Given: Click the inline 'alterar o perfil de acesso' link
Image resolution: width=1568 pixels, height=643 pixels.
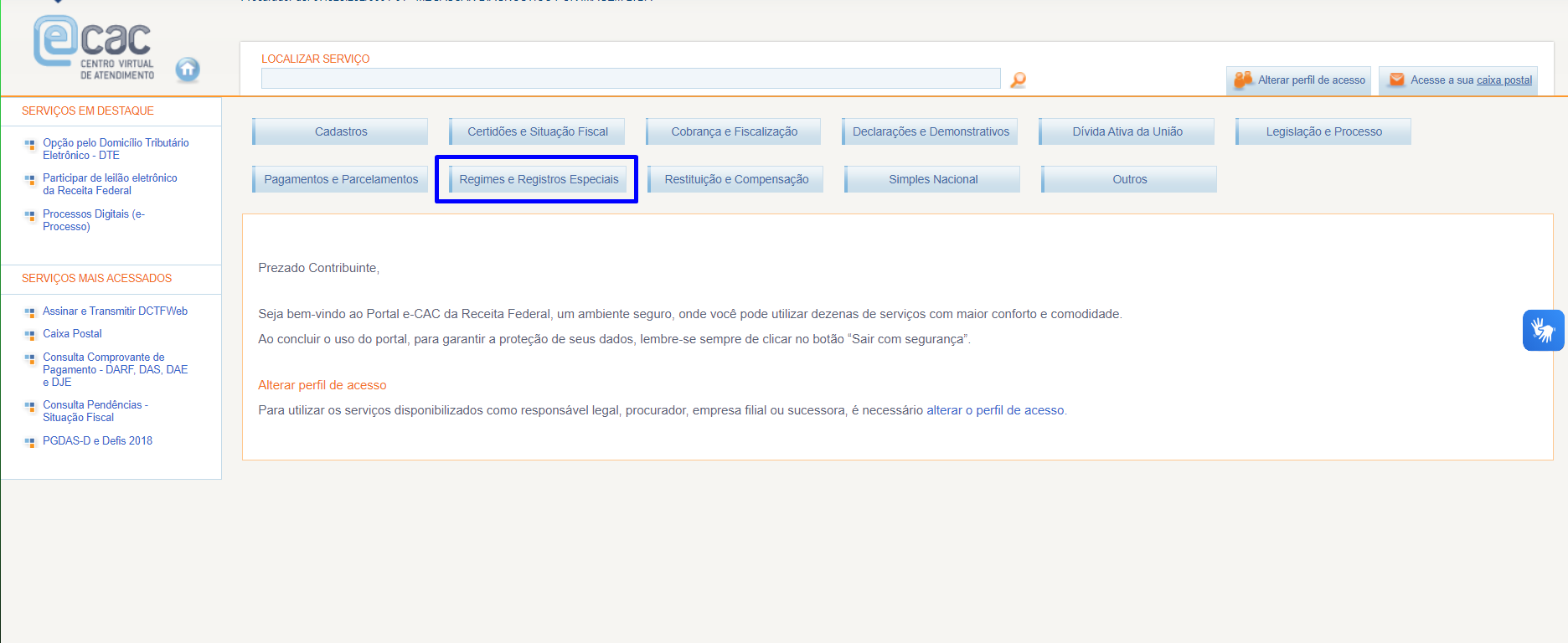Looking at the screenshot, I should (x=995, y=410).
